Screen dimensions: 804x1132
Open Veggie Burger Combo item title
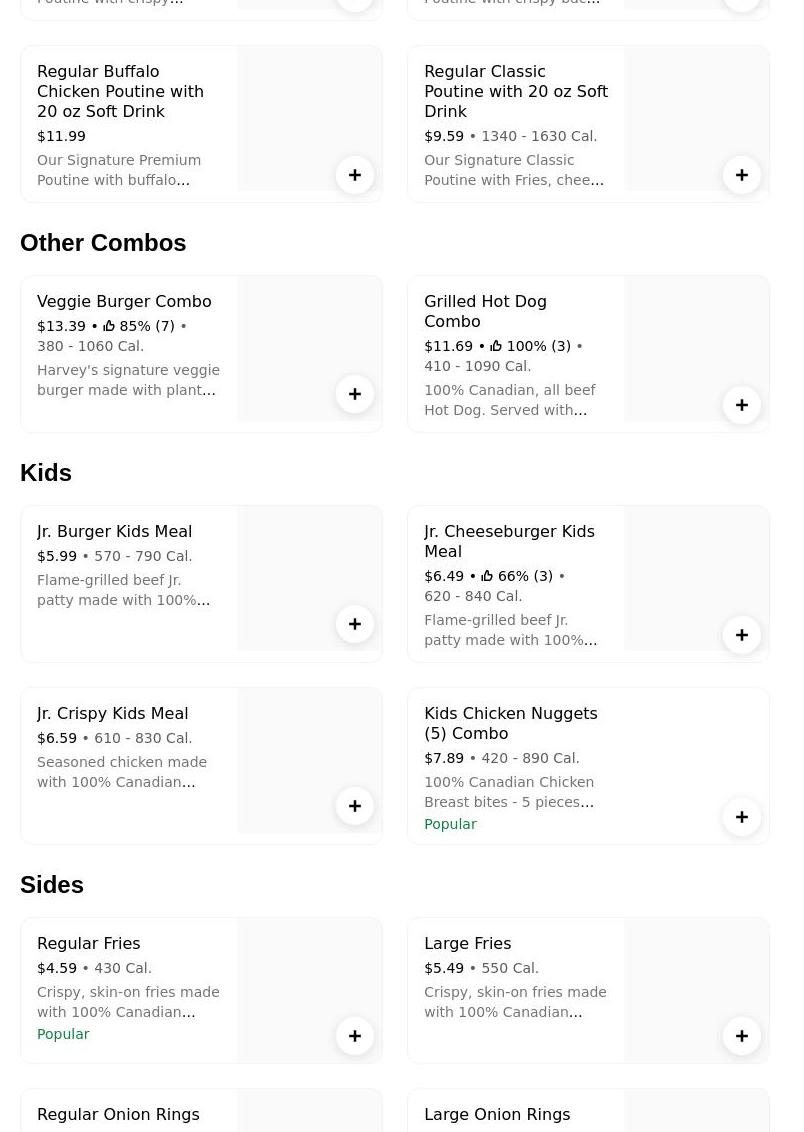coord(124,301)
